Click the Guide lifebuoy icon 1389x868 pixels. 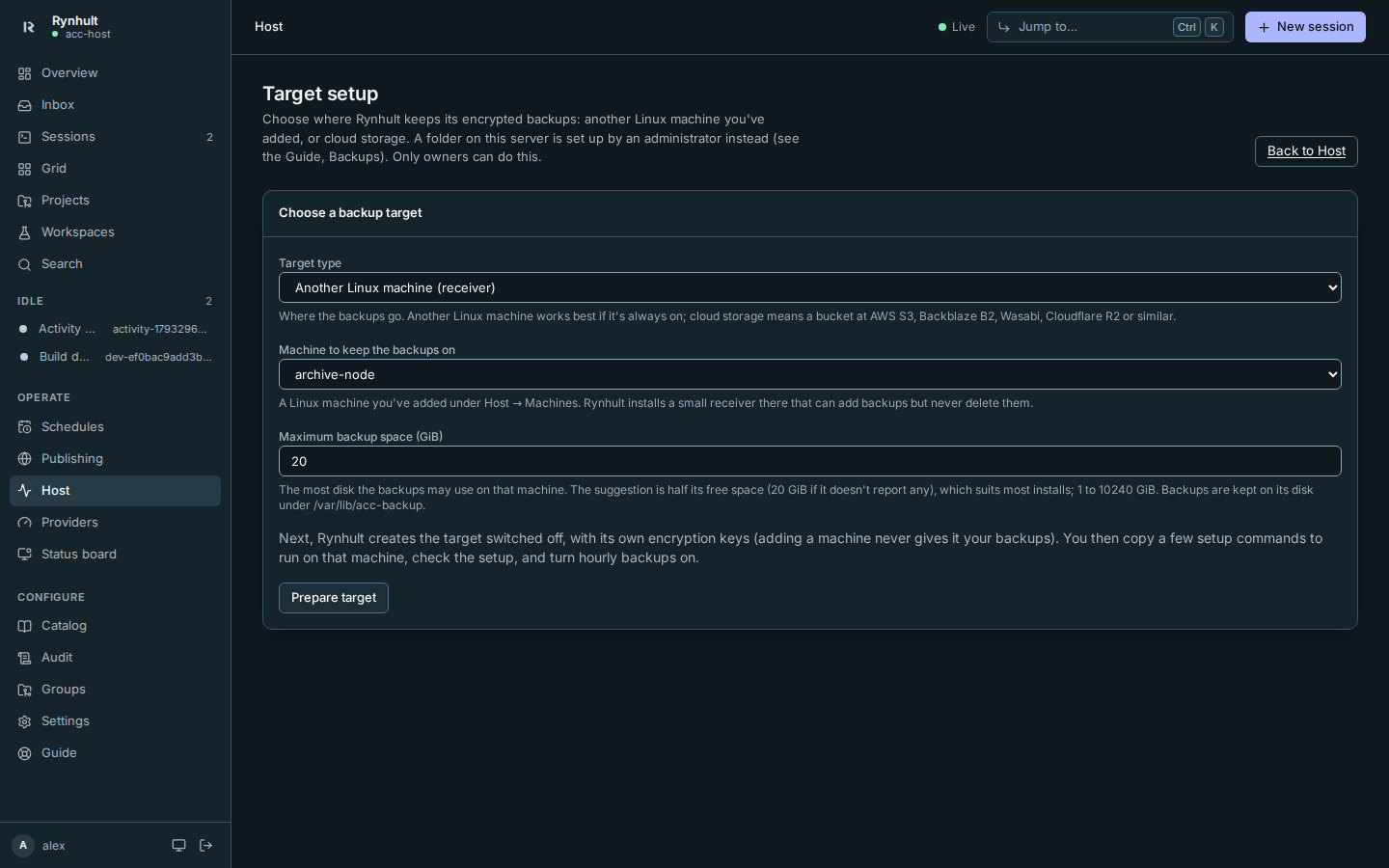point(25,753)
